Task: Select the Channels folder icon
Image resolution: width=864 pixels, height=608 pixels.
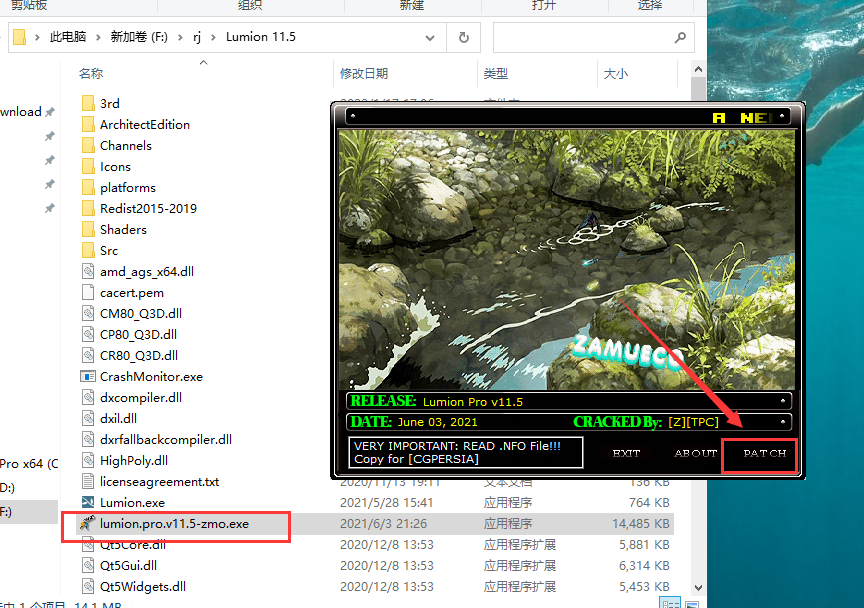Action: (x=88, y=146)
